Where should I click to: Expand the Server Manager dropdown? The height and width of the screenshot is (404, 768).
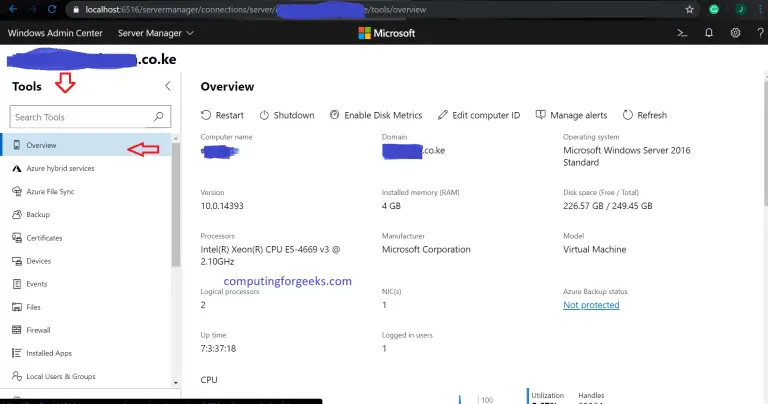coord(156,33)
